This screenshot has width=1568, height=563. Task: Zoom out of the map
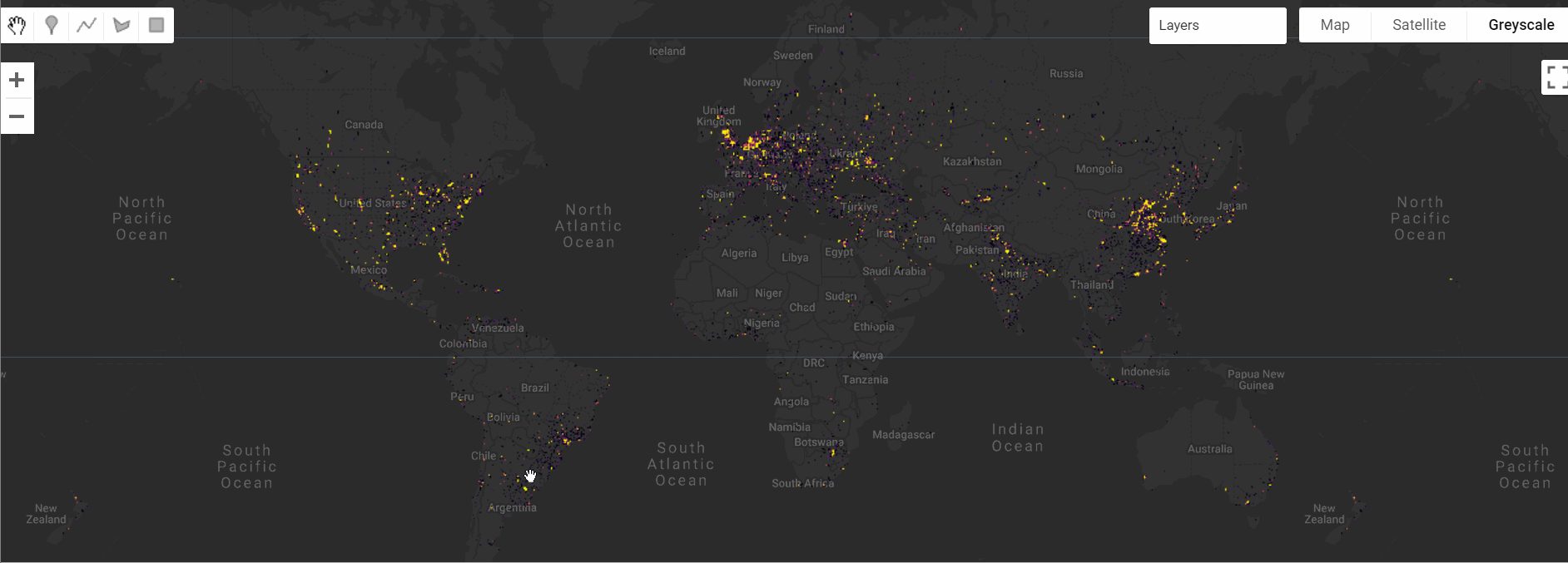coord(17,116)
